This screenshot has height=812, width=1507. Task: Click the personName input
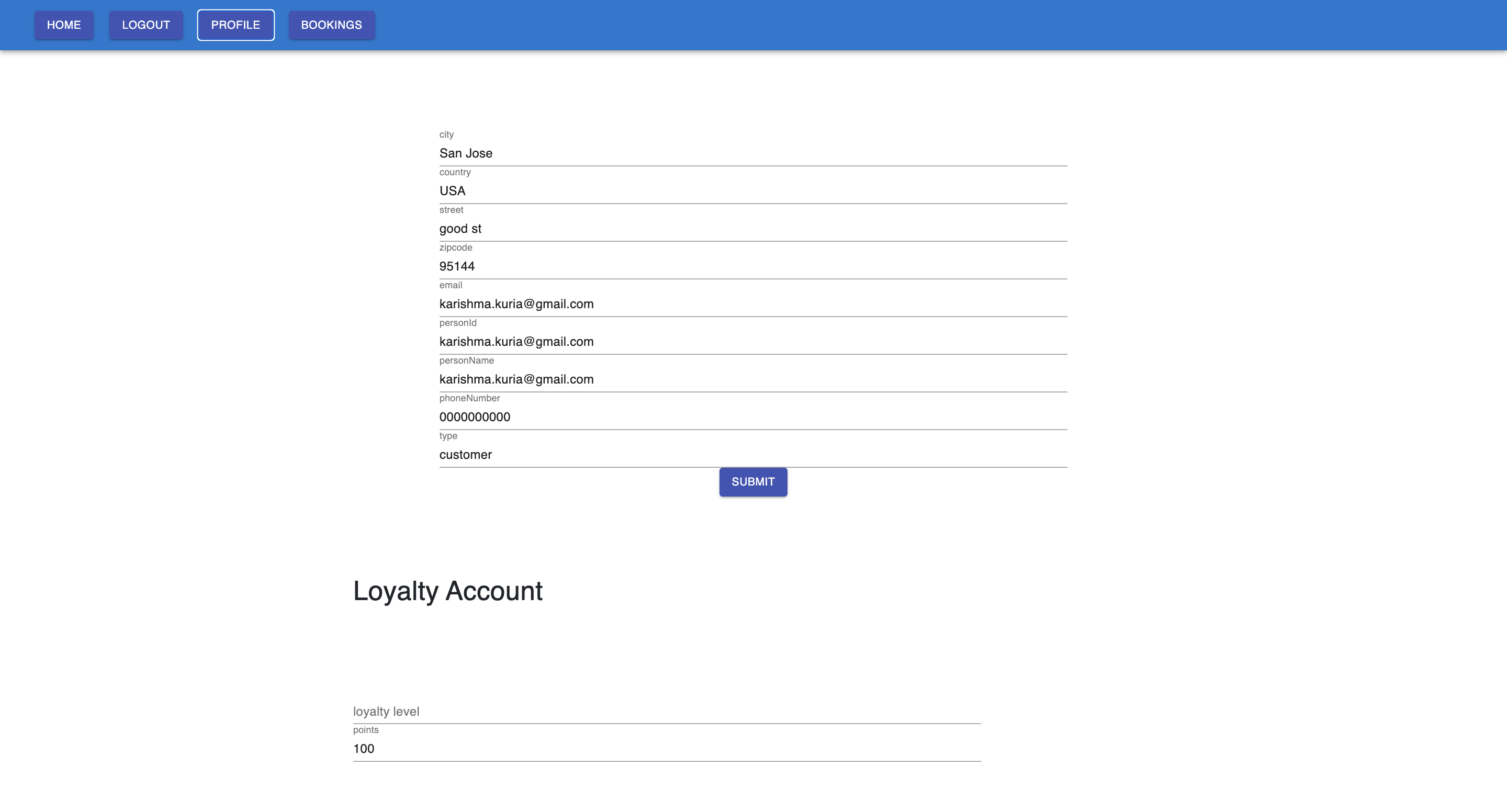753,379
